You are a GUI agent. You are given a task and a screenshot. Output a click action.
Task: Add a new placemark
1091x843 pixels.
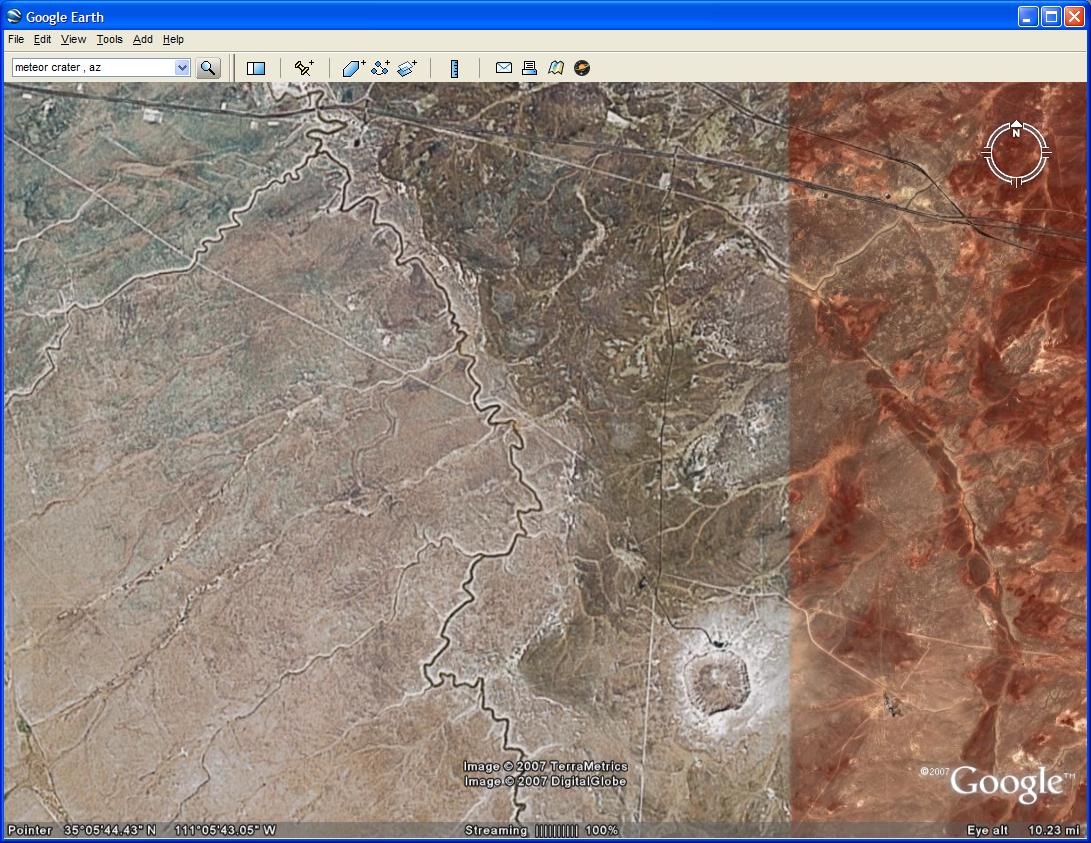click(304, 68)
